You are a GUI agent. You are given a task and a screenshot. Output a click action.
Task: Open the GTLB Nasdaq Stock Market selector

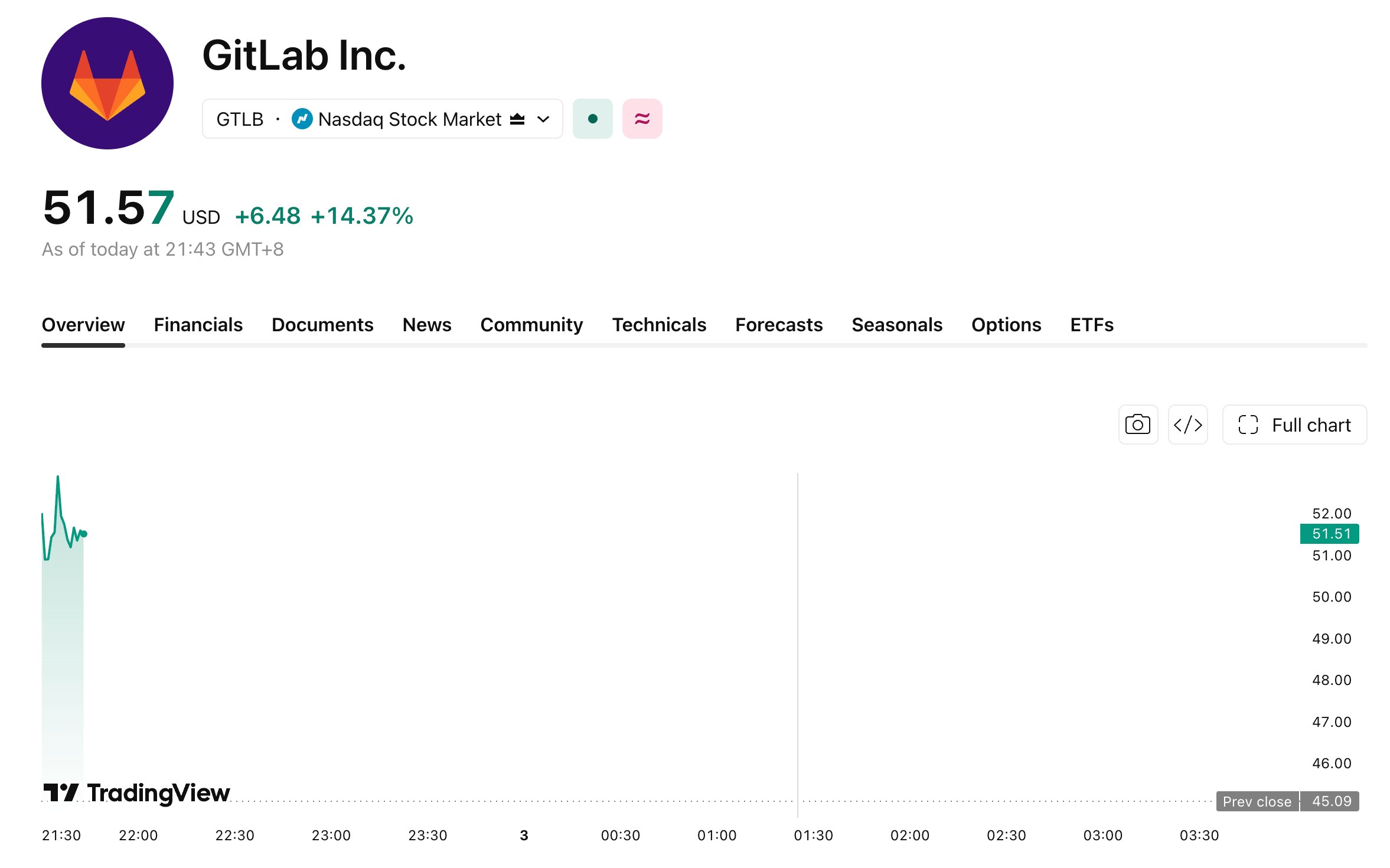pos(382,119)
